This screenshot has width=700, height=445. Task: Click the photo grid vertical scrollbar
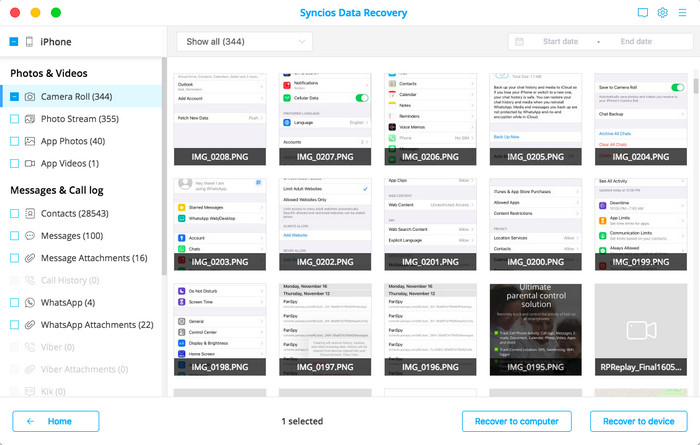point(696,86)
